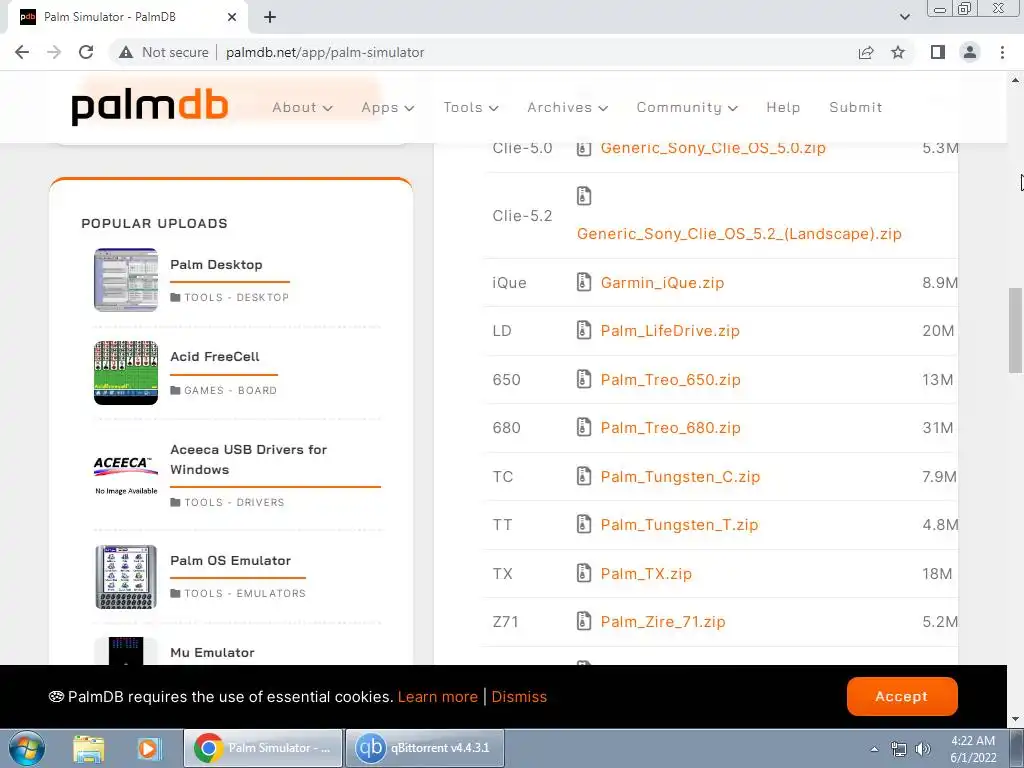Close the Palm Simulator tab
The height and width of the screenshot is (768, 1024).
tap(232, 17)
